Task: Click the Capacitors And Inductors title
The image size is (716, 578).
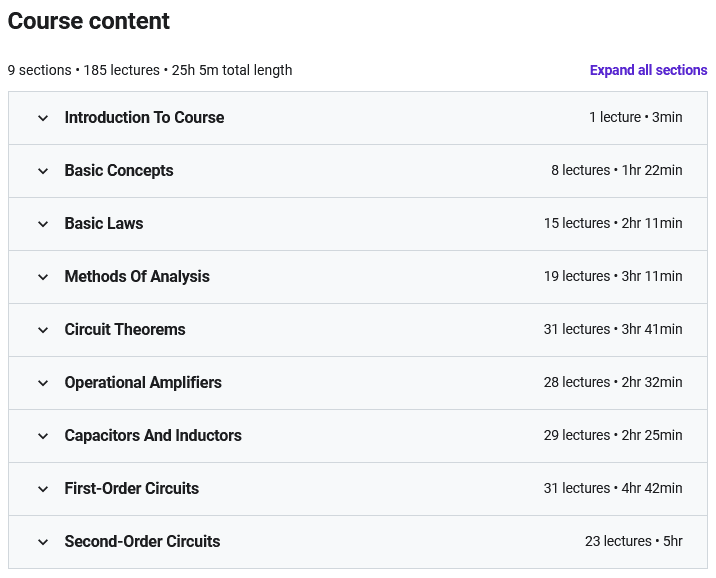Action: pos(153,436)
